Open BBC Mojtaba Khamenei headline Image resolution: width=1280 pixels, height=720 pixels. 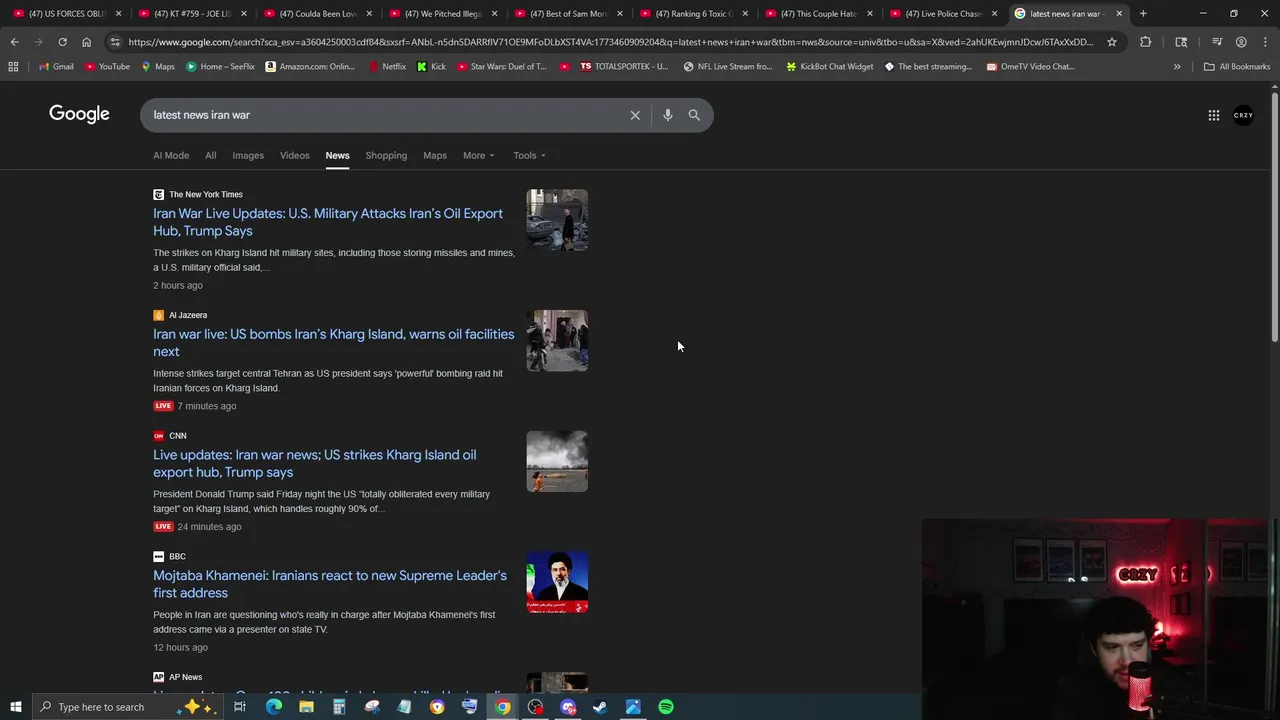pos(330,584)
